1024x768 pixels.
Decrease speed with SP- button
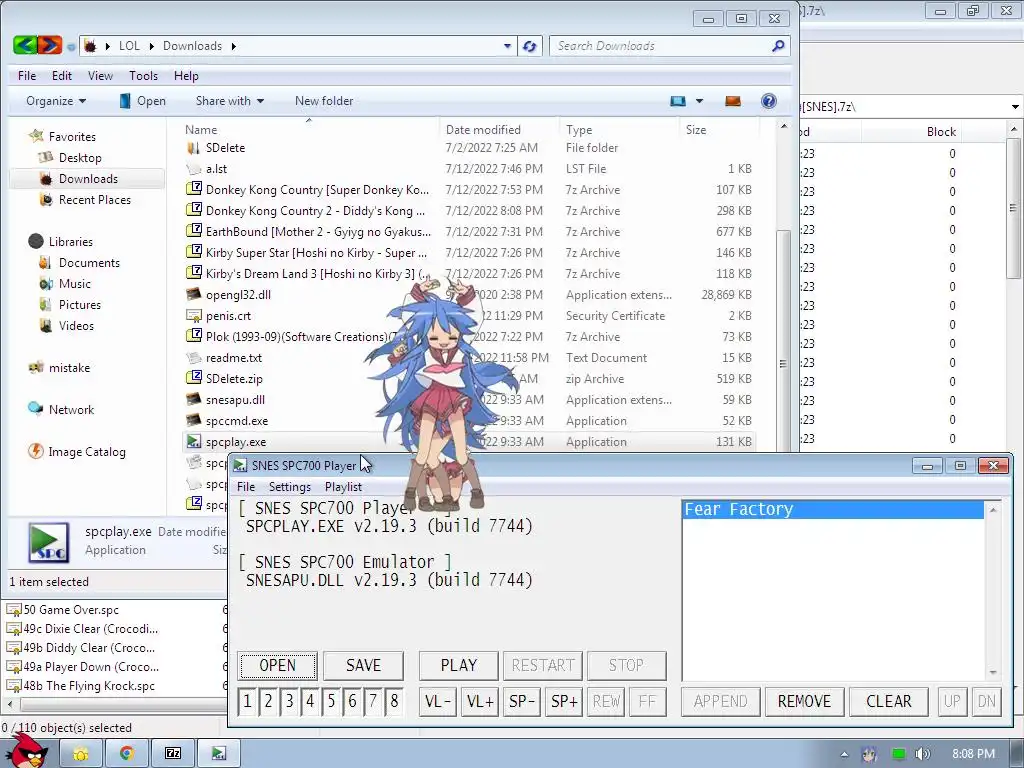click(x=522, y=701)
